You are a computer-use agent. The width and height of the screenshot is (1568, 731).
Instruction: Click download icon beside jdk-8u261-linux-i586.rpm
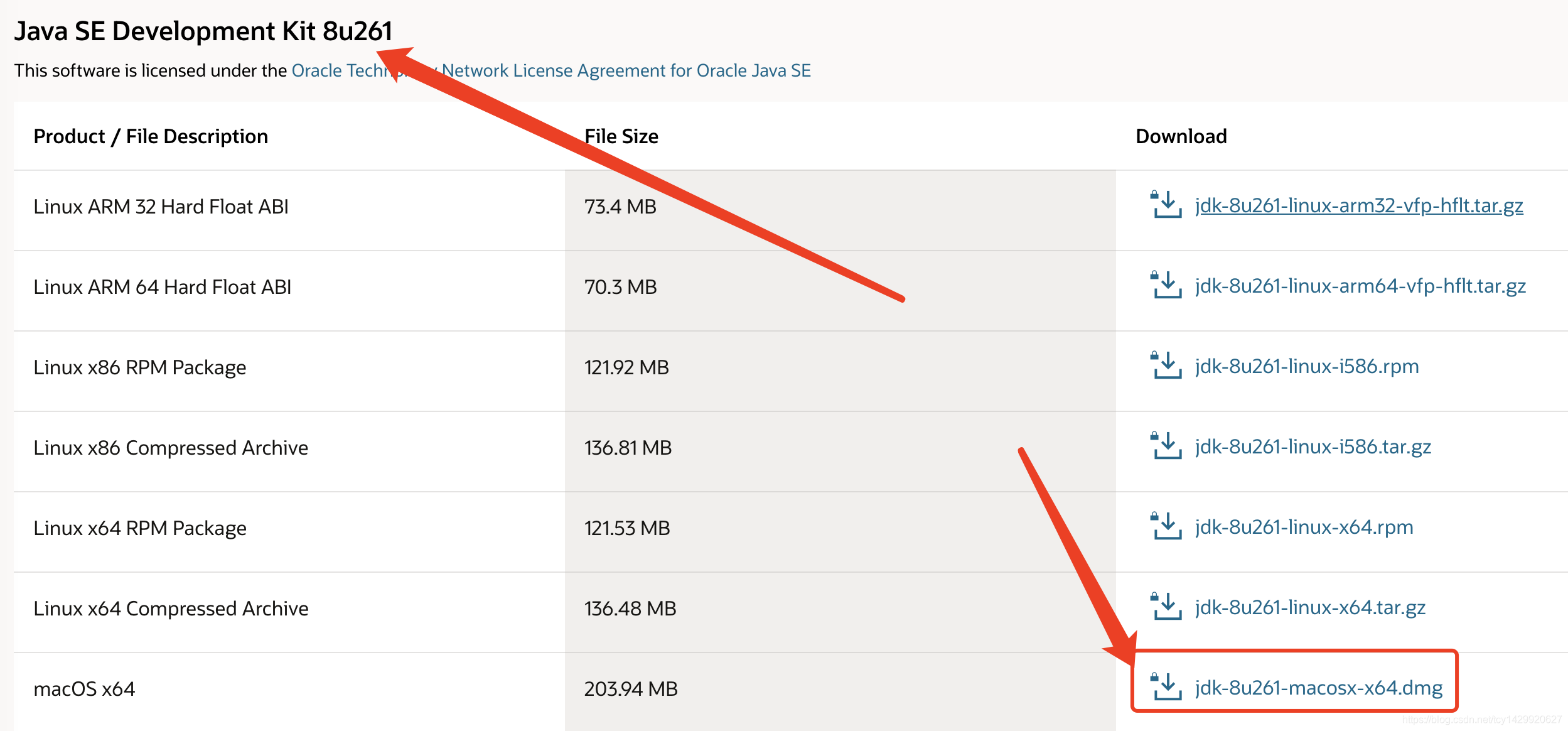point(1166,365)
